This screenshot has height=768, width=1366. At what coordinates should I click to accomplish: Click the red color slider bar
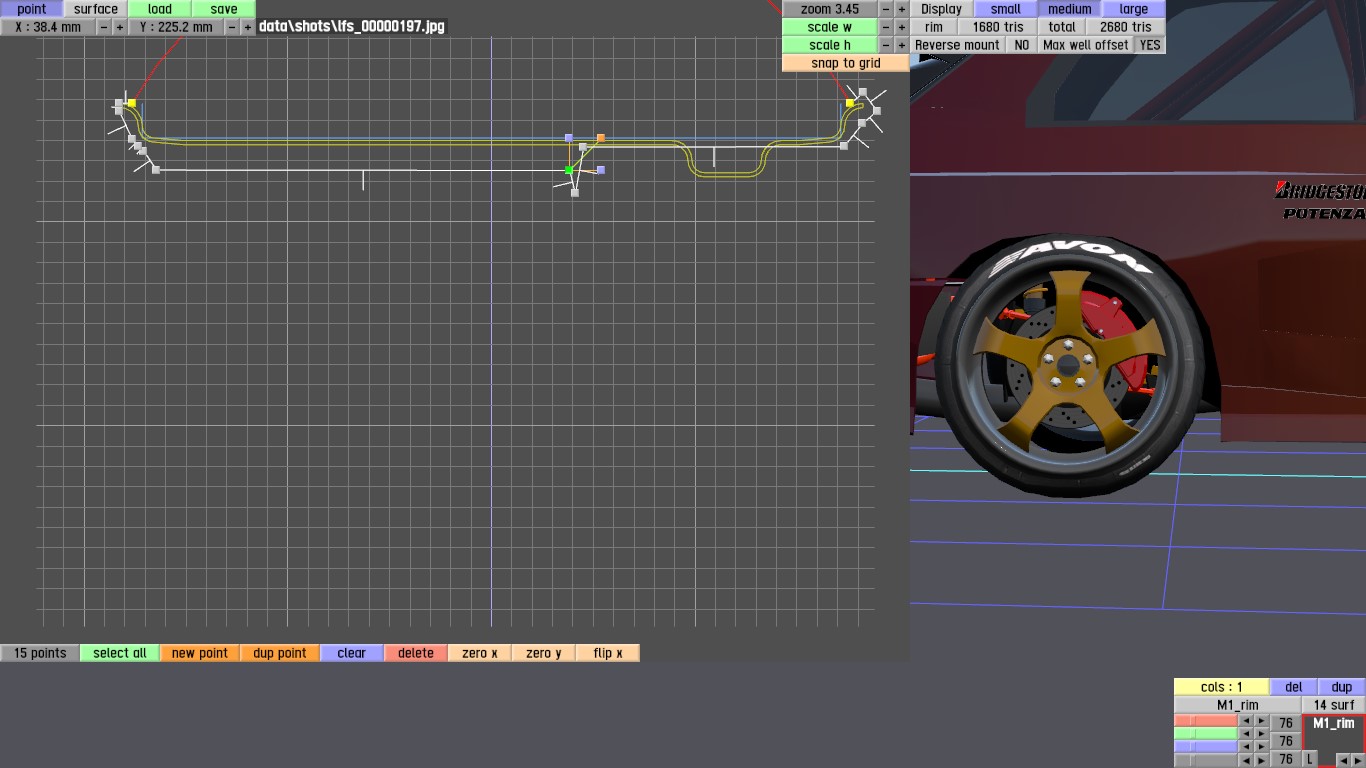1206,721
